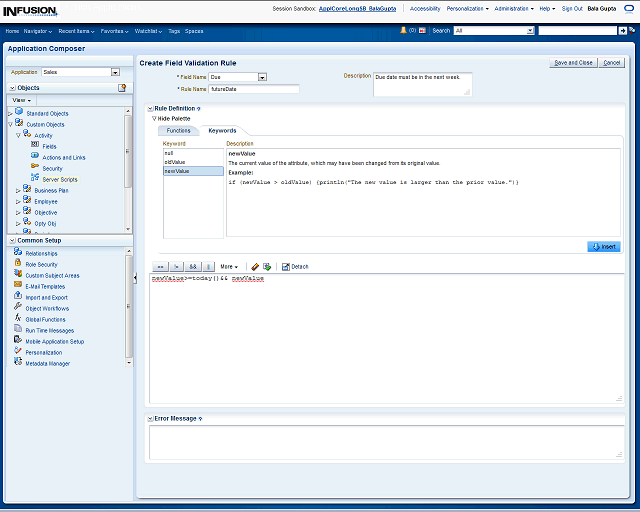Switch to the Functions tab

tap(178, 130)
